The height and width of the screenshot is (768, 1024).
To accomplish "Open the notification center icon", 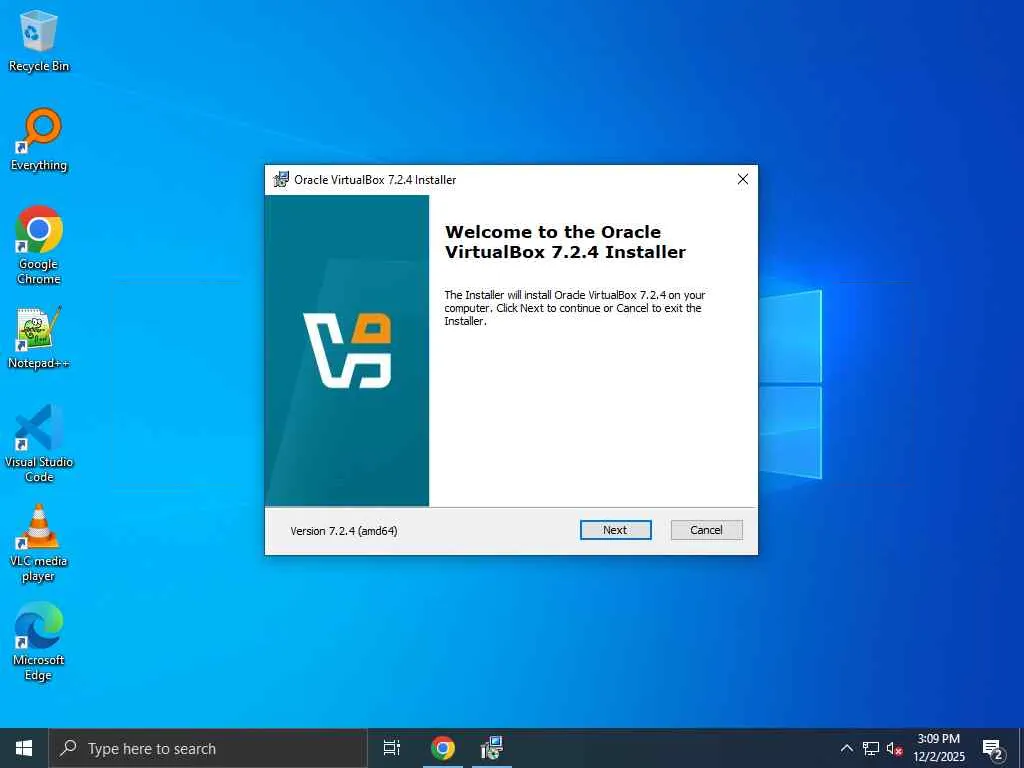I will (x=993, y=748).
